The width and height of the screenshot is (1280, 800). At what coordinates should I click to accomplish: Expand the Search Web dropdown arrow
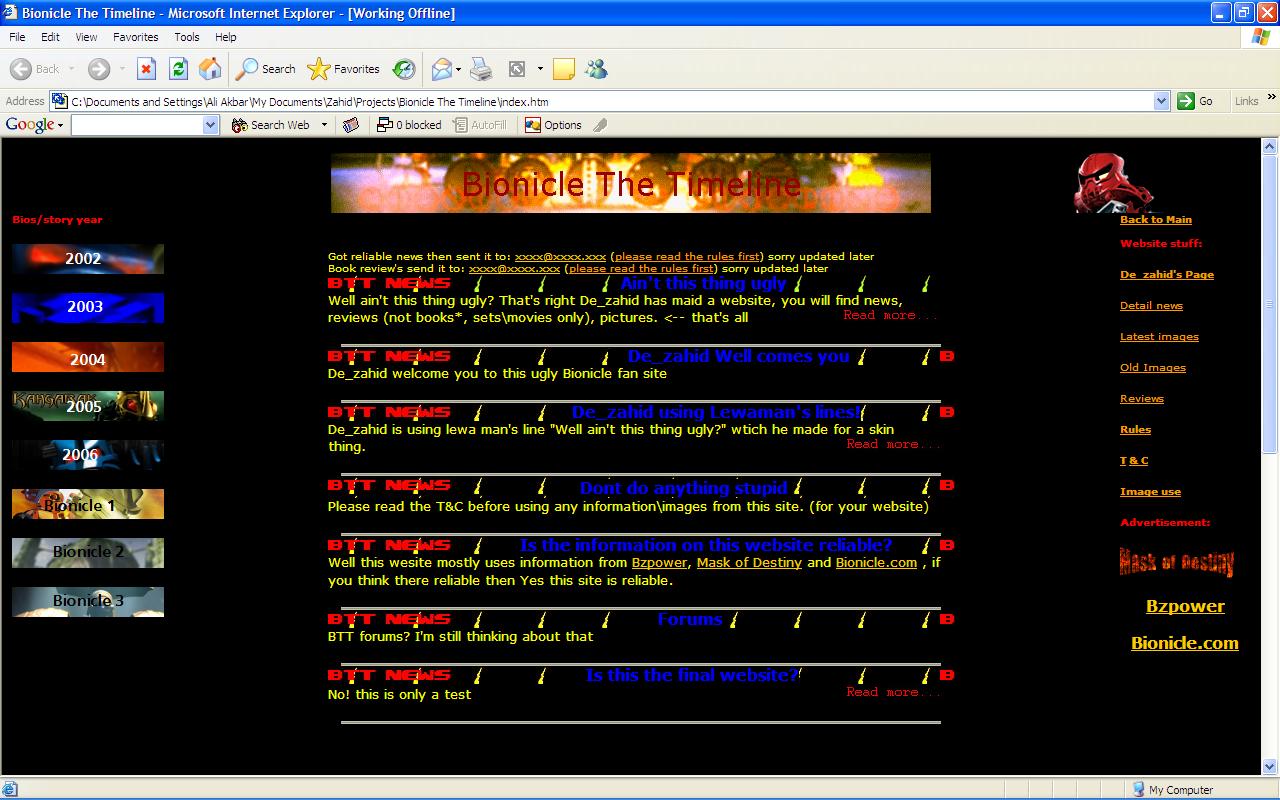324,125
